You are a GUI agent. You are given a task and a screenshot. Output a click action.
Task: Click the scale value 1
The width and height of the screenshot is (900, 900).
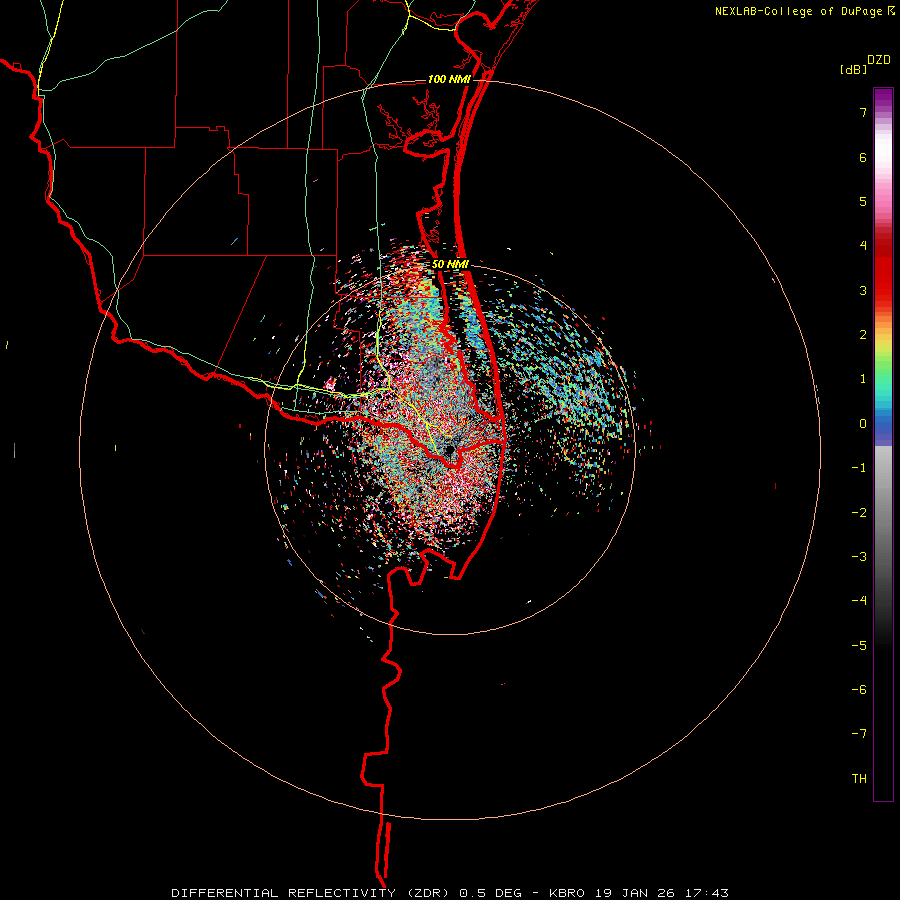(863, 379)
